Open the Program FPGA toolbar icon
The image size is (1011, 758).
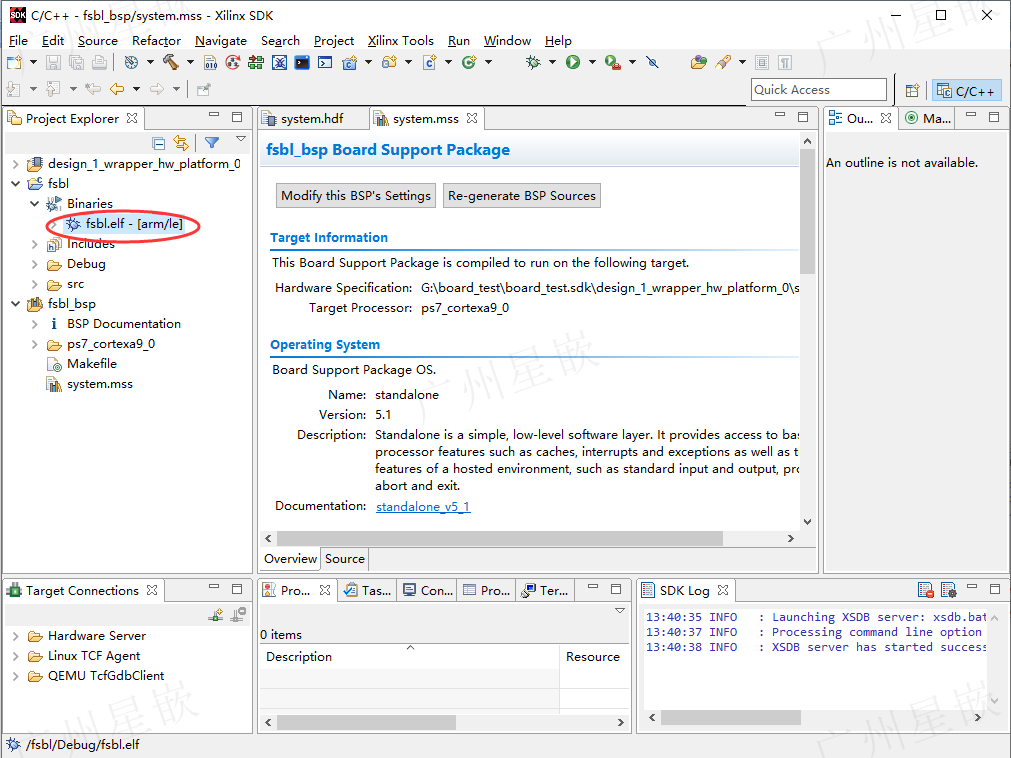[x=256, y=63]
